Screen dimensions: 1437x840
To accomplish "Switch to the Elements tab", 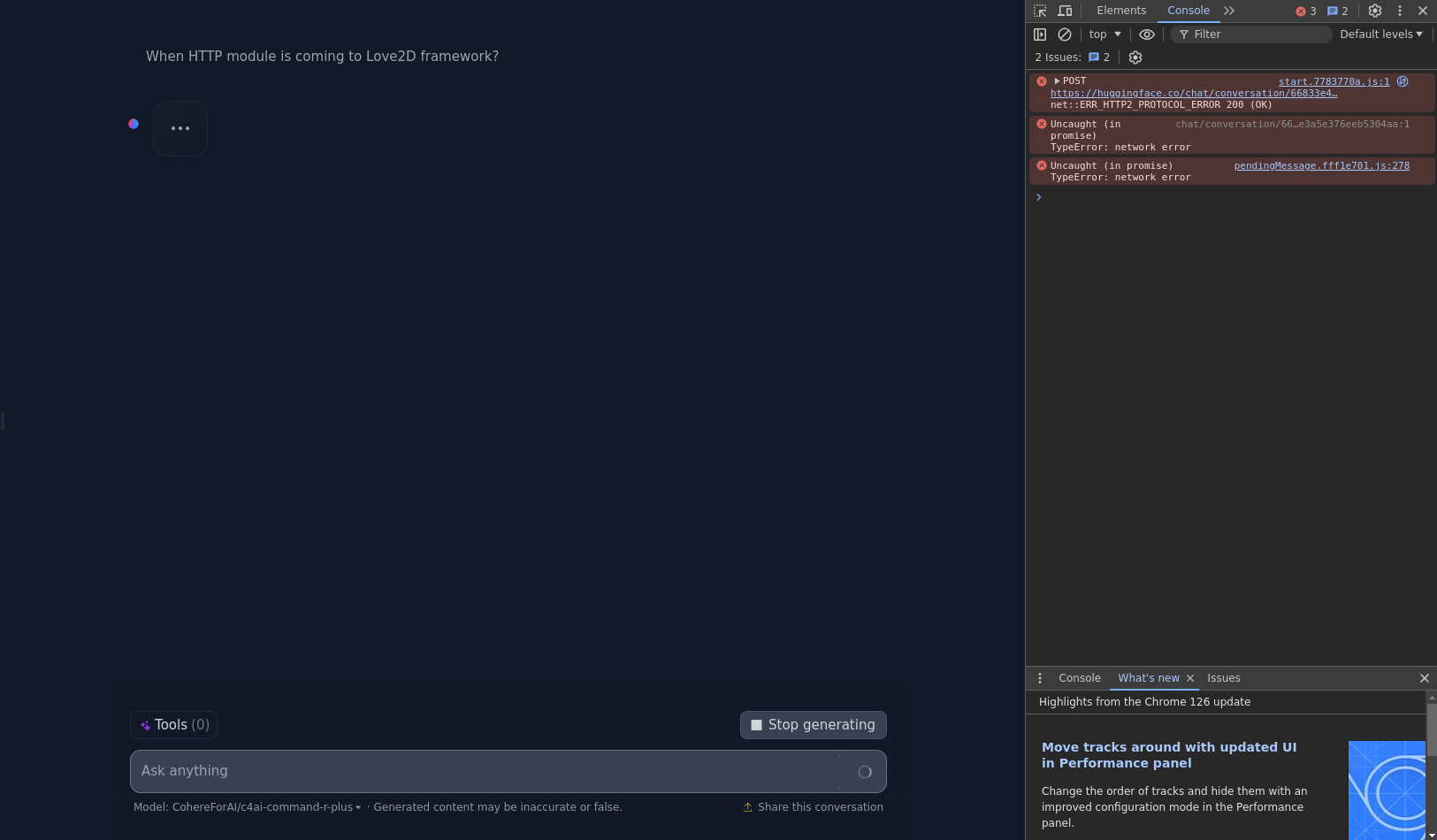I will coord(1121,11).
